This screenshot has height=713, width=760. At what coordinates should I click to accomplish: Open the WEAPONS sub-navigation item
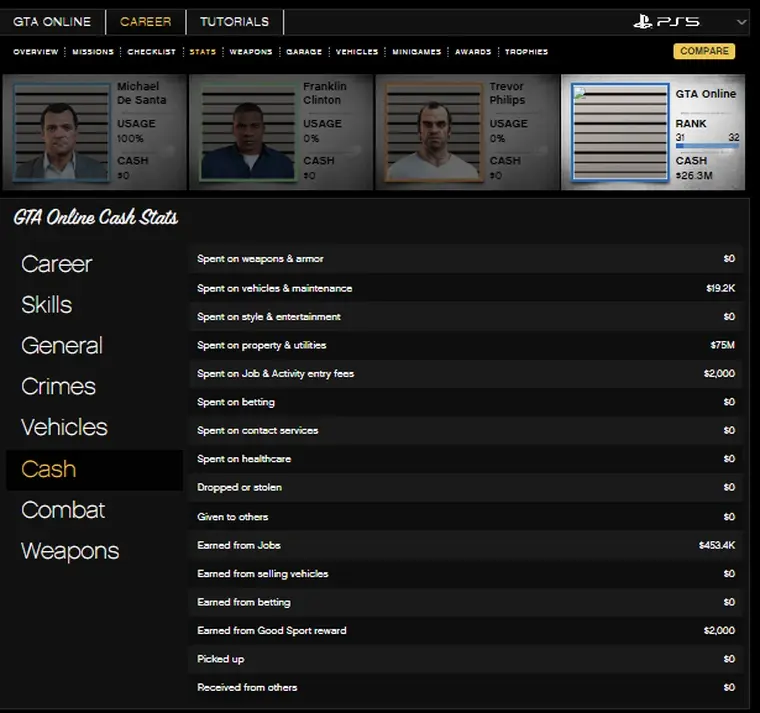pos(251,52)
